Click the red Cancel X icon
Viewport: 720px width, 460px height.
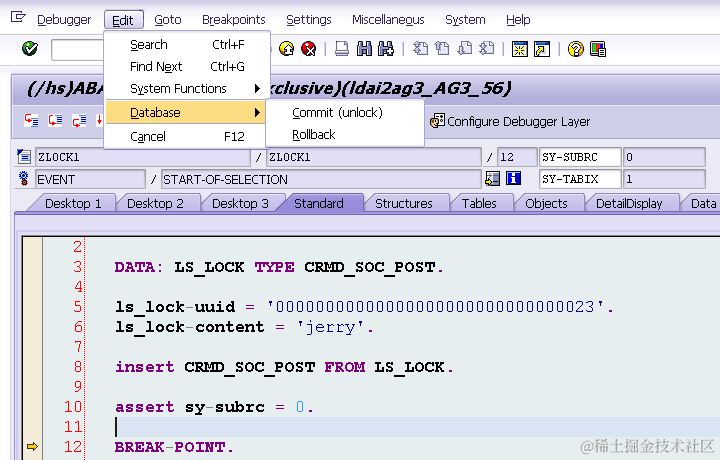[x=309, y=48]
